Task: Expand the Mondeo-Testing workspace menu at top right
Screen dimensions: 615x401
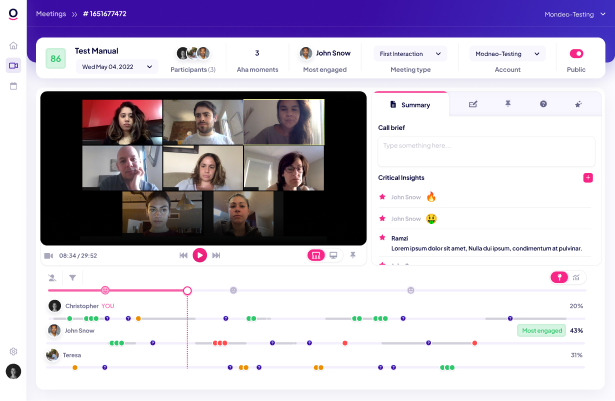Action: point(575,15)
